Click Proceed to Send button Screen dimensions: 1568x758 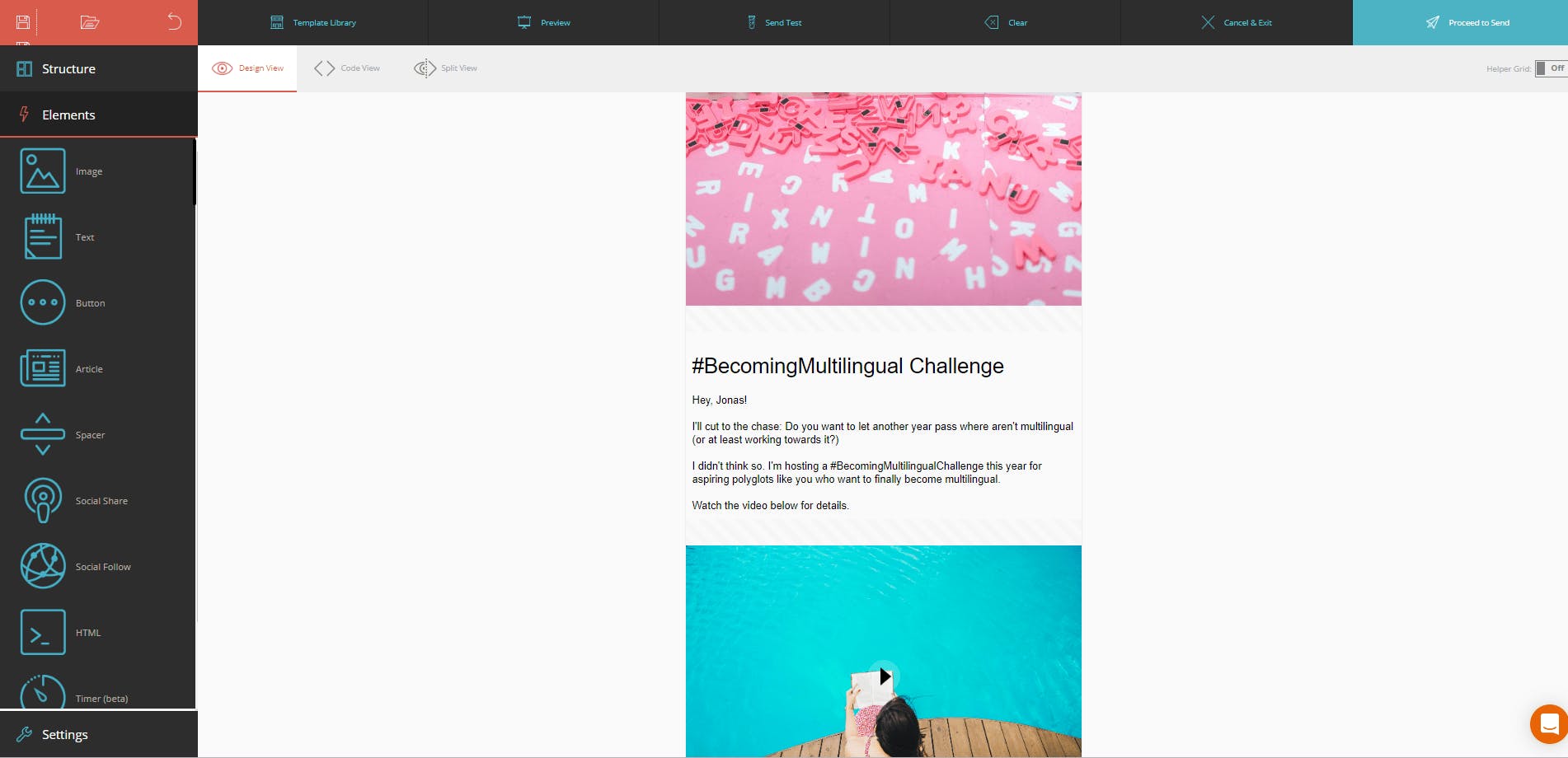[1460, 22]
